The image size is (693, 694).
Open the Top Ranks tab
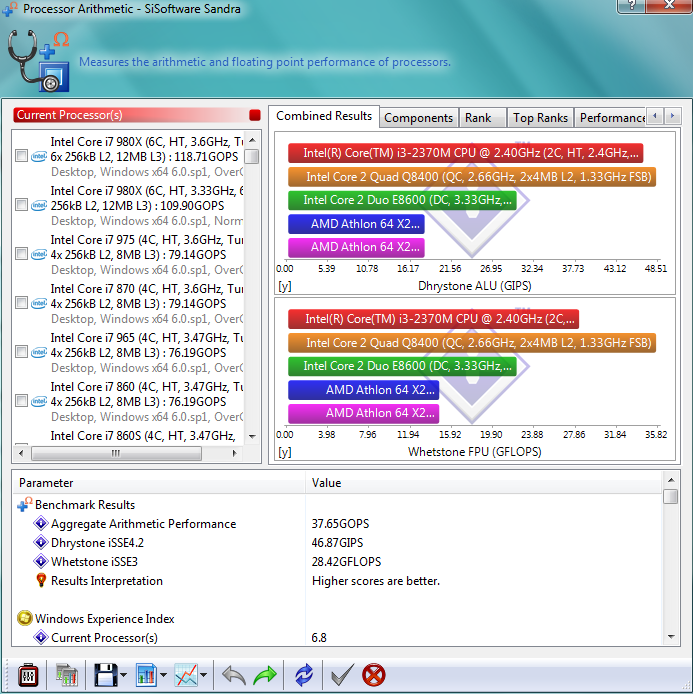click(x=540, y=118)
